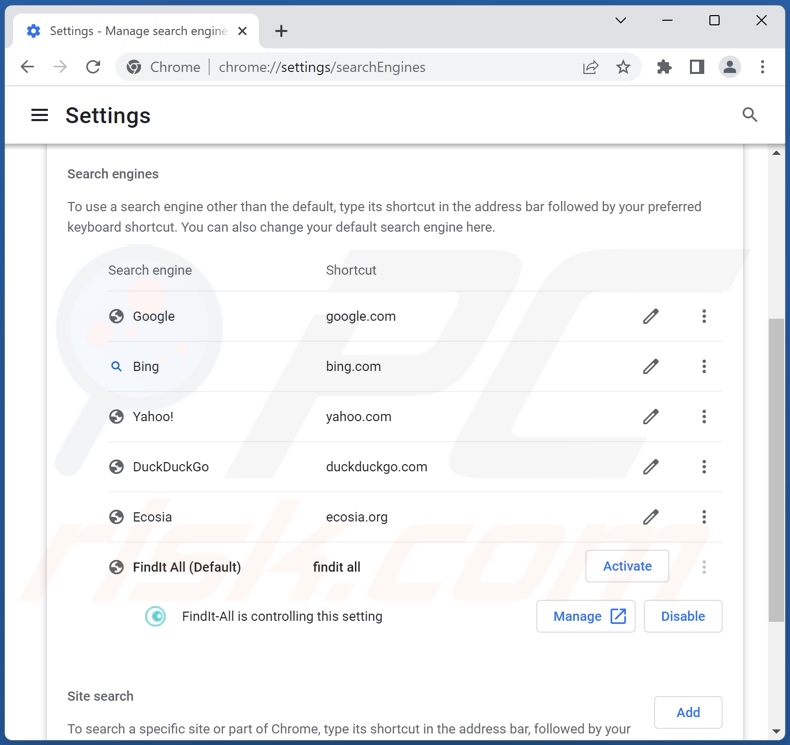This screenshot has height=745, width=790.
Task: Open the tab search dropdown chevron
Action: (621, 20)
